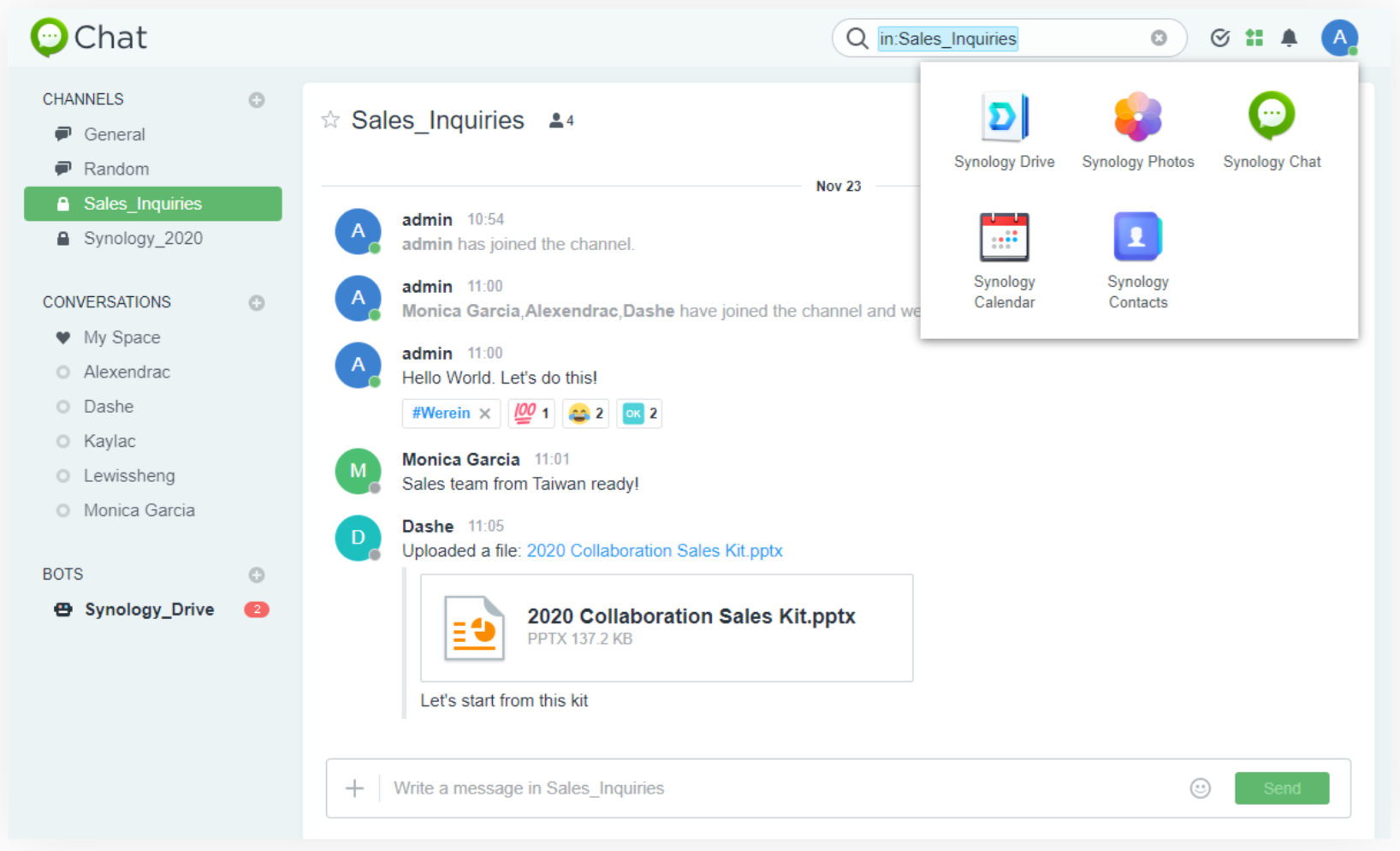
Task: Click the Chat logo in the header
Action: pyautogui.click(x=89, y=38)
